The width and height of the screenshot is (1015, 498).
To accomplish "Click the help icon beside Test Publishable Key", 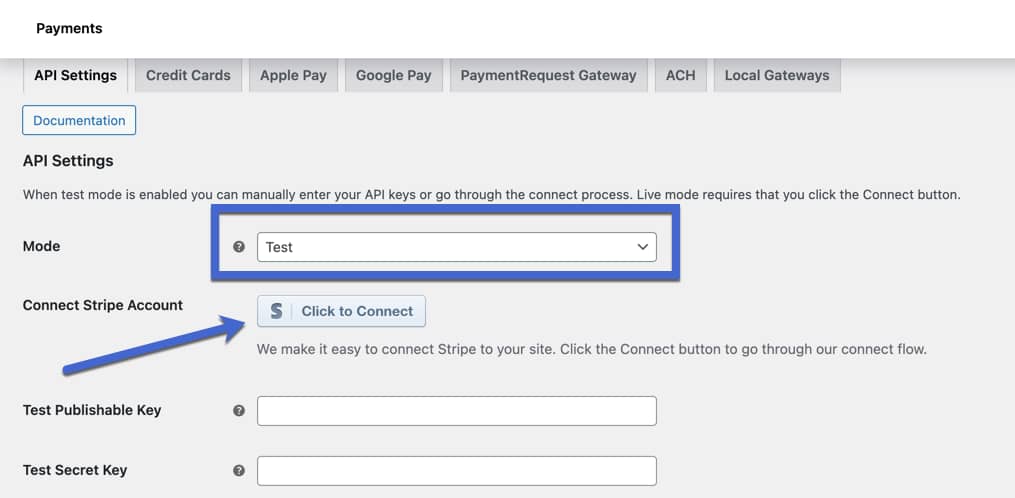I will tap(239, 411).
